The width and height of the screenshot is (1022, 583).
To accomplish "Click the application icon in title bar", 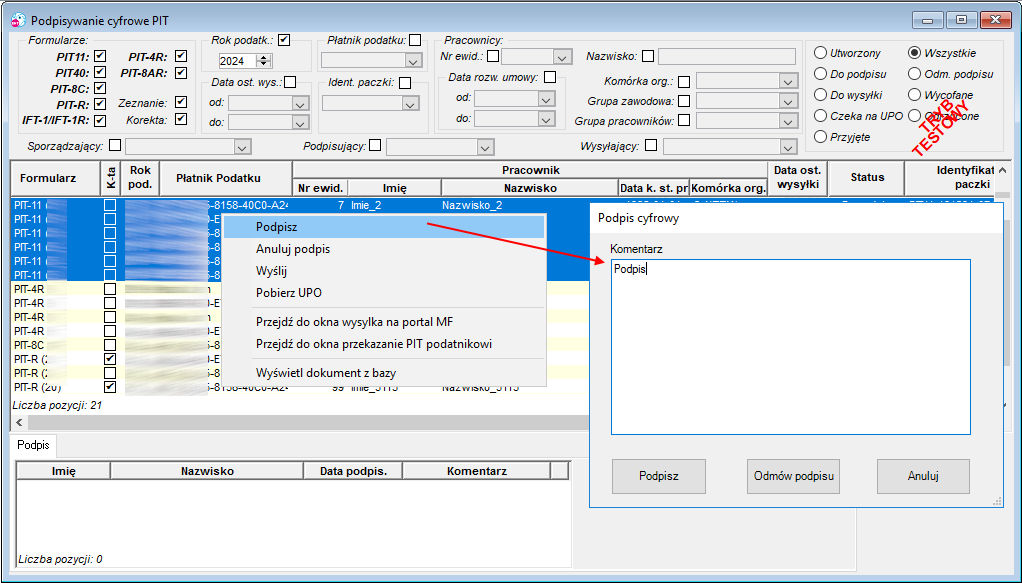I will [x=18, y=20].
